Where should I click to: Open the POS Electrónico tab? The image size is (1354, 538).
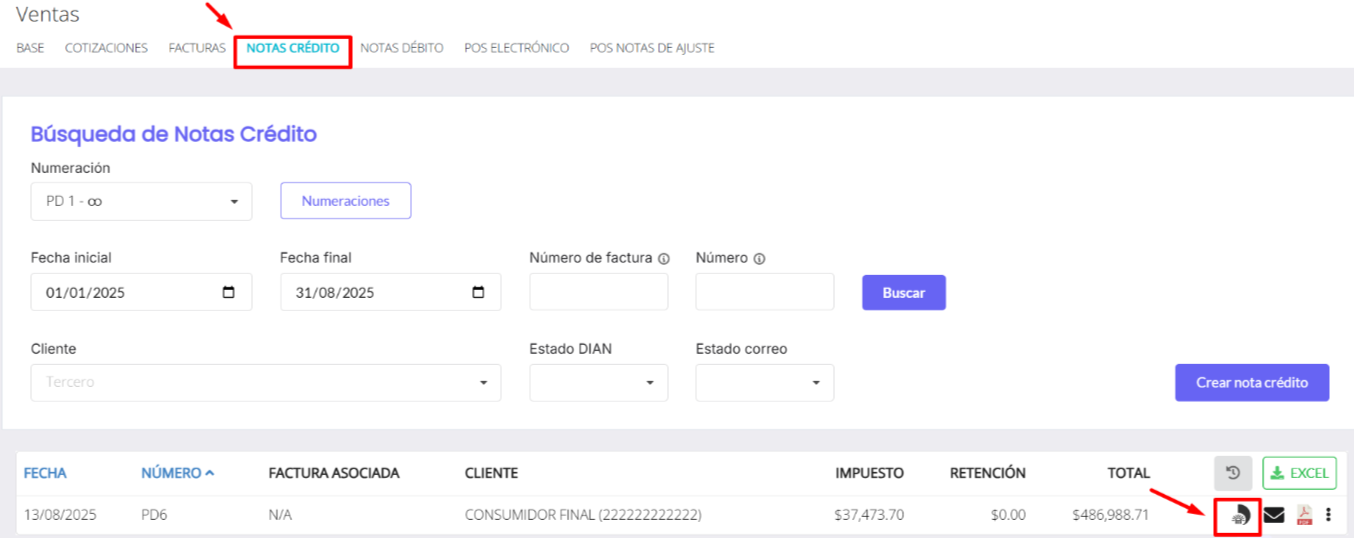click(516, 48)
